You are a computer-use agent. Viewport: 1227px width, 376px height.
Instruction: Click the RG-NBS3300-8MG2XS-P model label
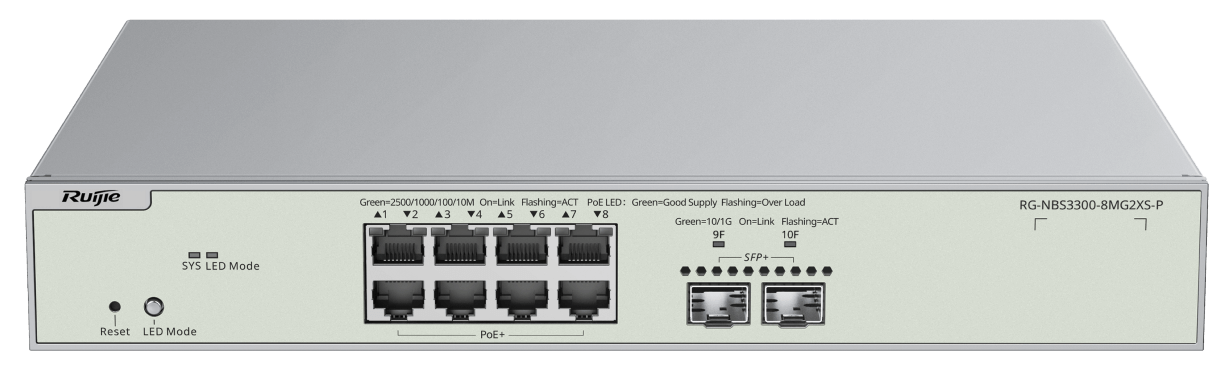tap(1090, 205)
